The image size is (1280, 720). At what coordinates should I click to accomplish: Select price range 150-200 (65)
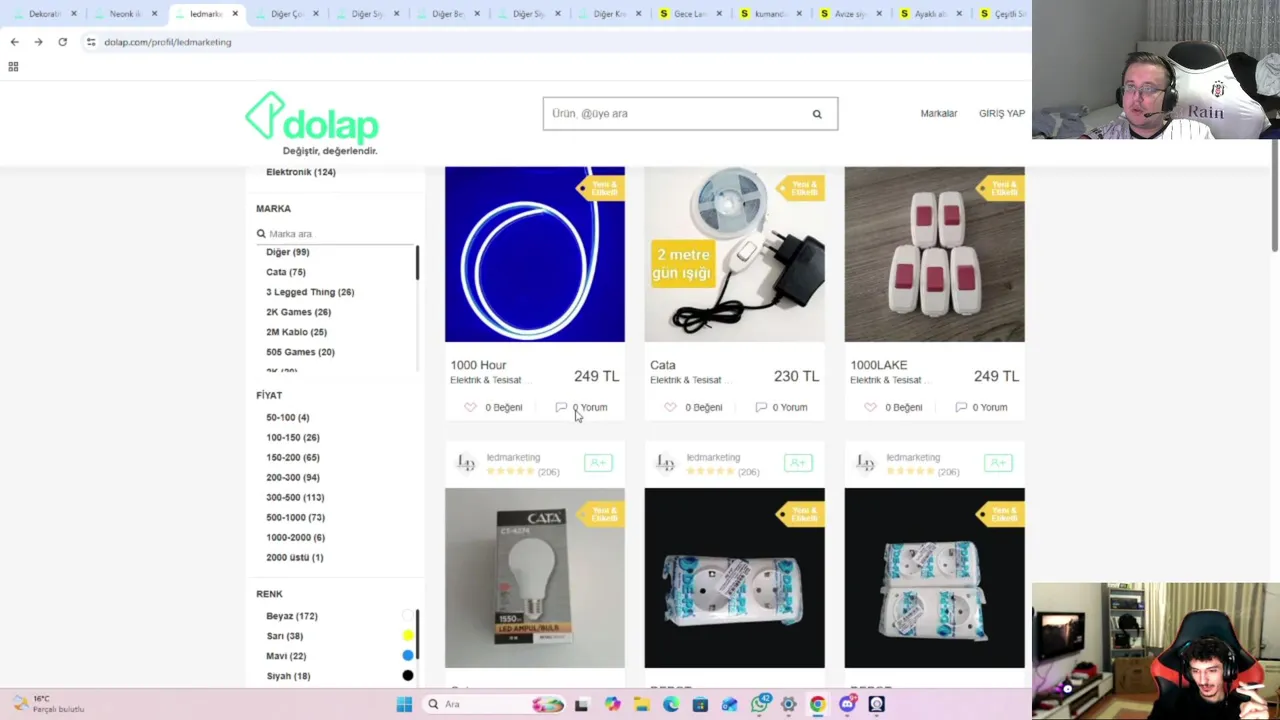coord(293,457)
